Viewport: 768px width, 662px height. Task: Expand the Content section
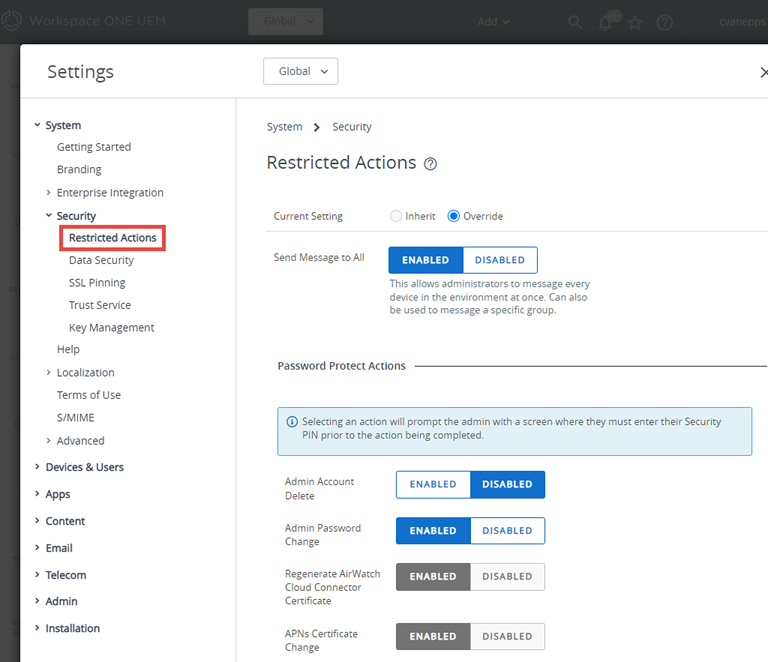tap(37, 521)
